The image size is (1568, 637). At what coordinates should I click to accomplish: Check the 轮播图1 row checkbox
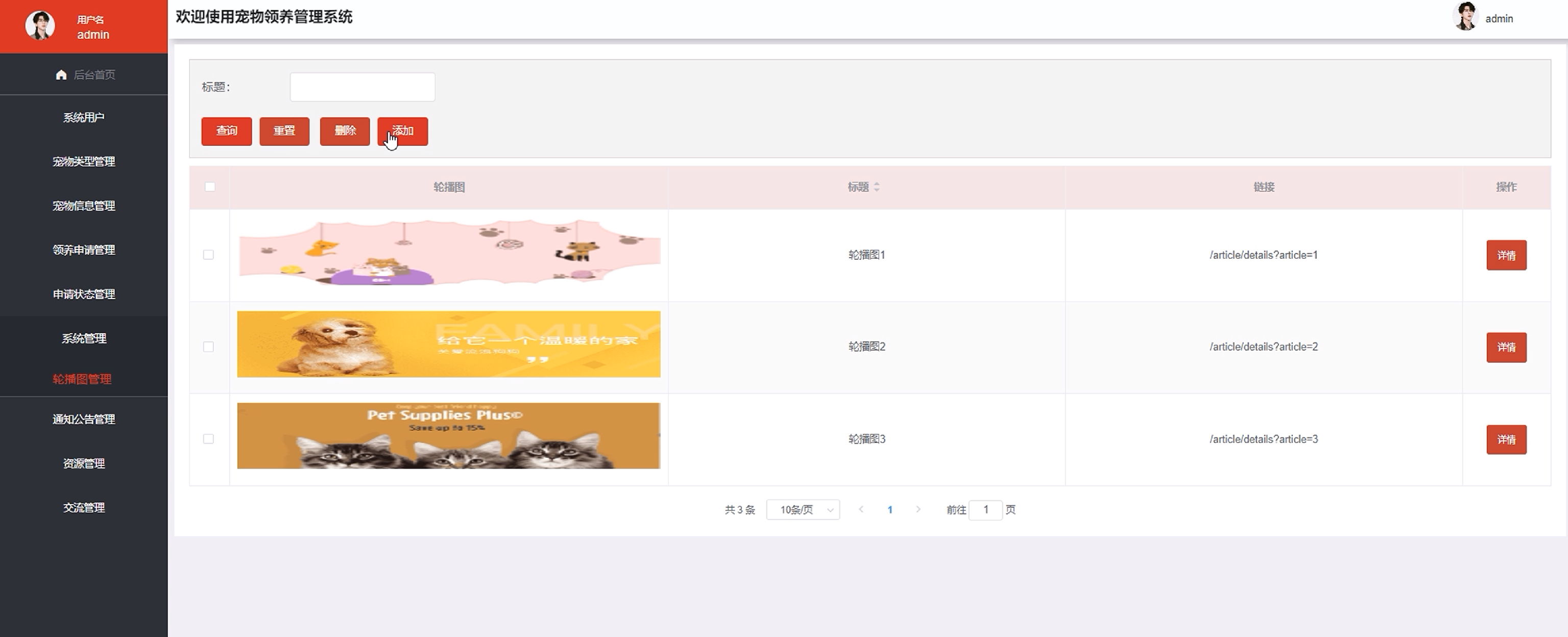click(208, 255)
